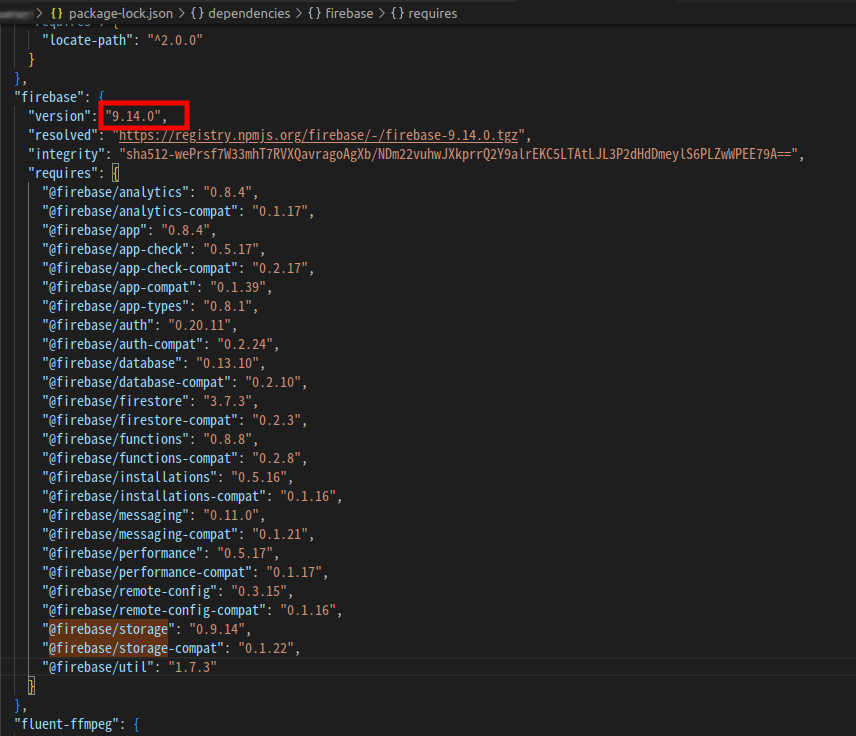Image resolution: width=856 pixels, height=736 pixels.
Task: Click the closing brace of firebase requires
Action: click(31, 686)
